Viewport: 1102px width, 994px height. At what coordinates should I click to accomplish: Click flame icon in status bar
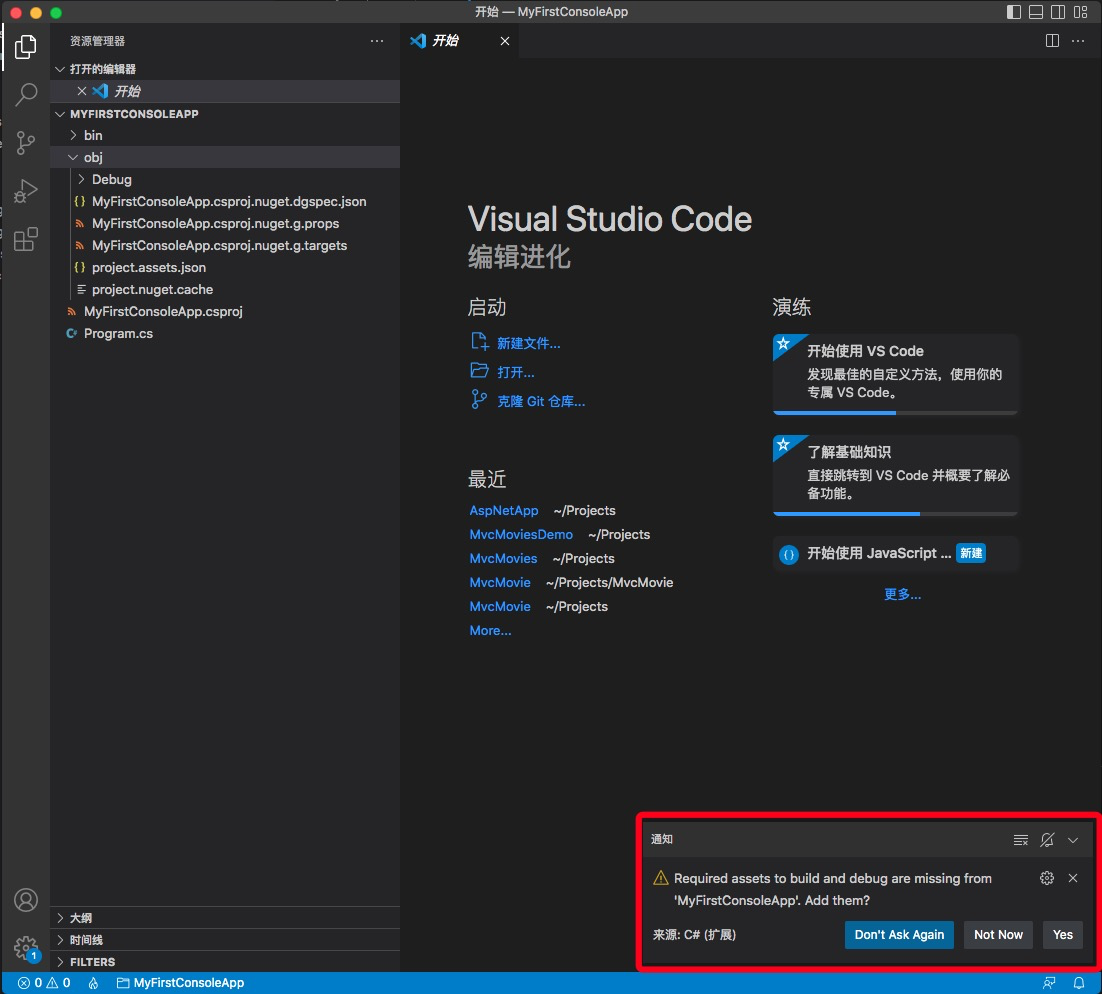(93, 983)
